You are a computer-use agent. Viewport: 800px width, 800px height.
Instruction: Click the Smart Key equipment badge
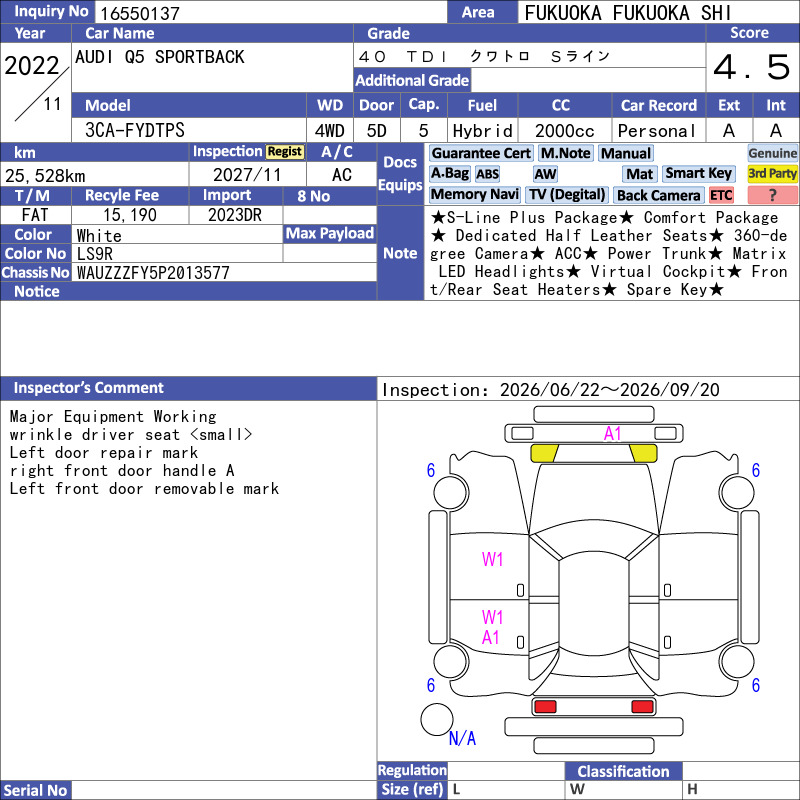click(698, 173)
